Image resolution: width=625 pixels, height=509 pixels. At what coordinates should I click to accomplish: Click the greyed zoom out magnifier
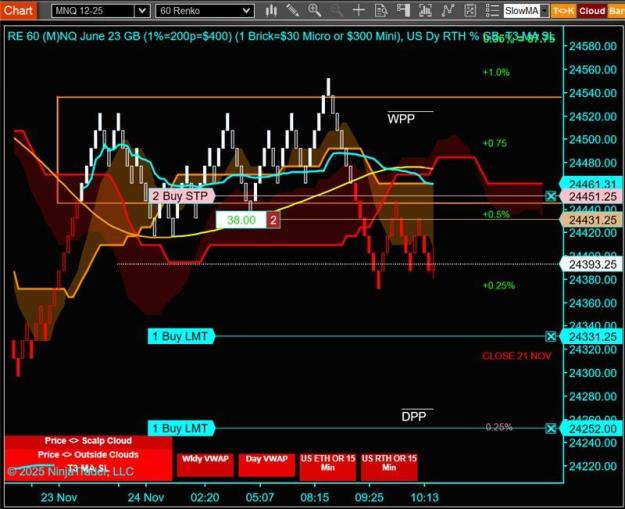coord(336,10)
